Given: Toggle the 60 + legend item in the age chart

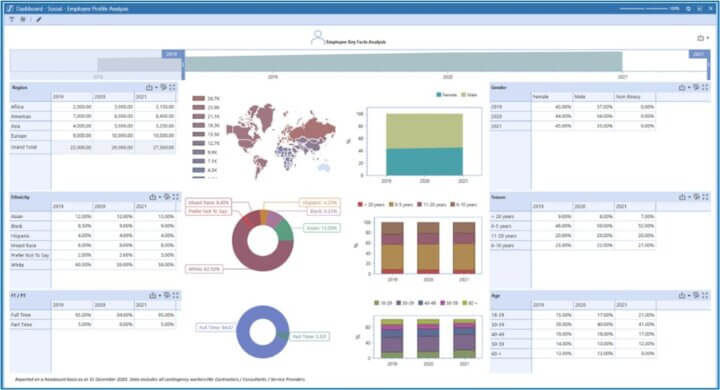Looking at the screenshot, I should tap(470, 303).
